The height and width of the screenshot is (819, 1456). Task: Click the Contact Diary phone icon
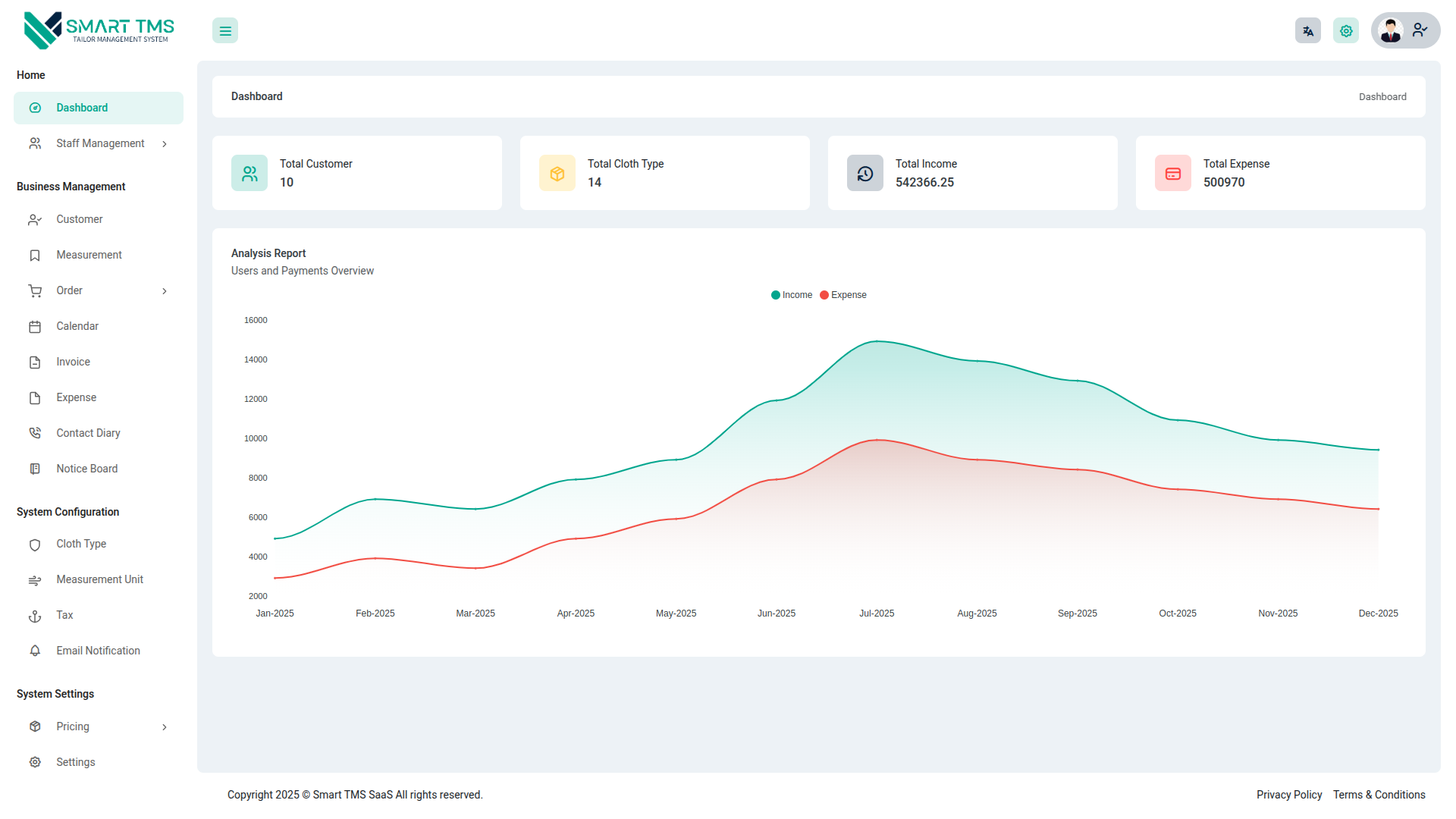35,433
